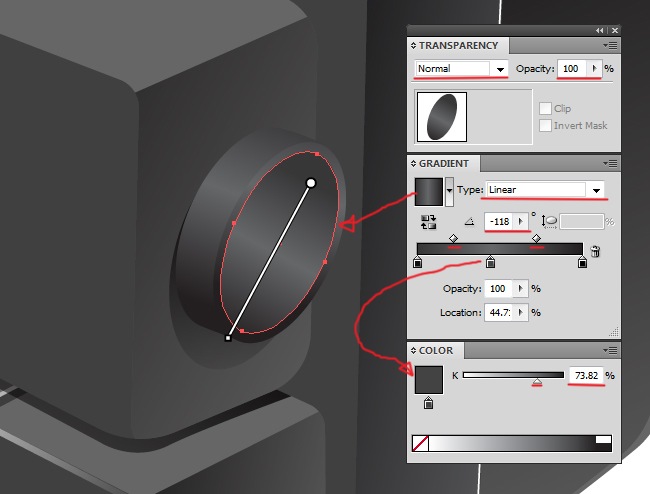Open the Gradient panel options menu

[x=611, y=164]
